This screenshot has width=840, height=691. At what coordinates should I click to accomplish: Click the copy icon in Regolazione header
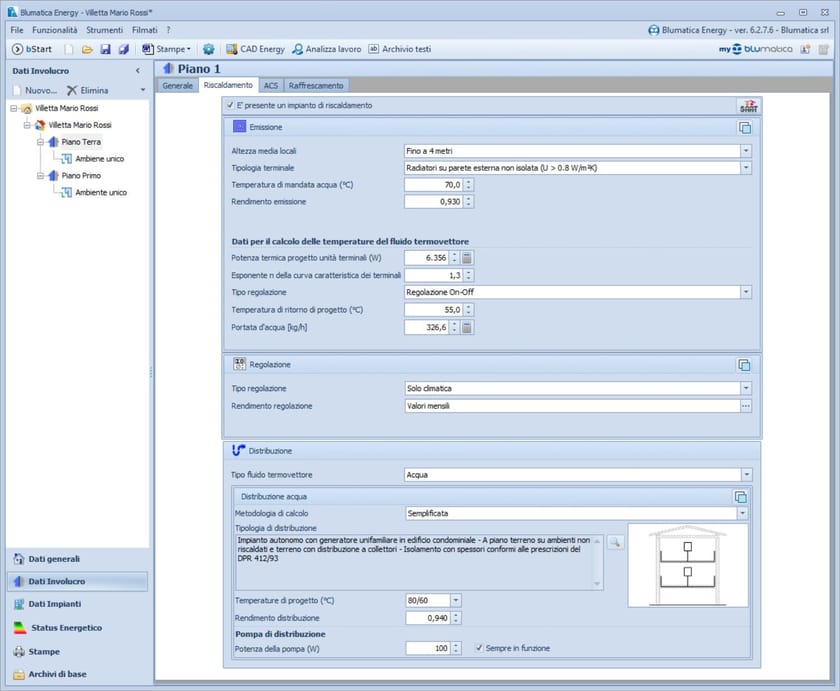point(744,365)
